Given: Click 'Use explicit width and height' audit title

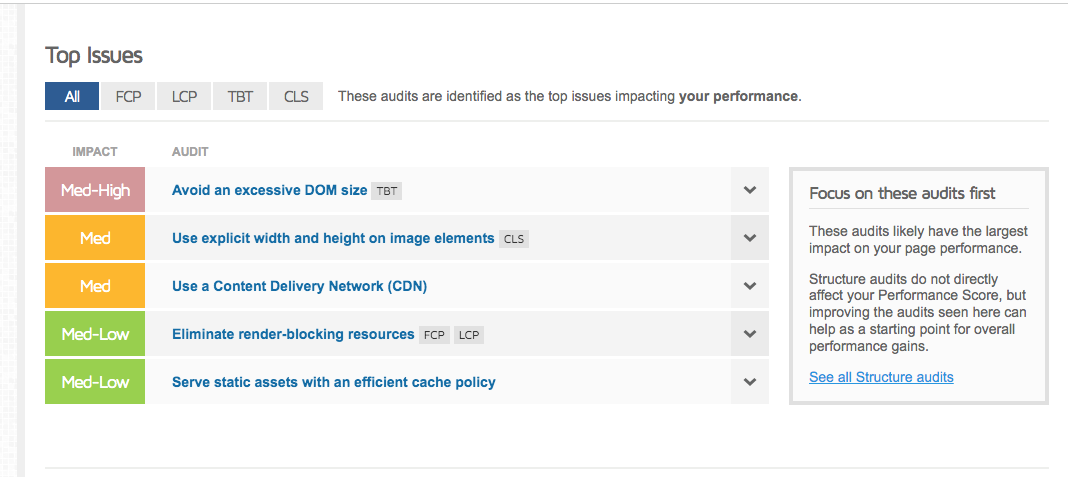Looking at the screenshot, I should [x=333, y=238].
